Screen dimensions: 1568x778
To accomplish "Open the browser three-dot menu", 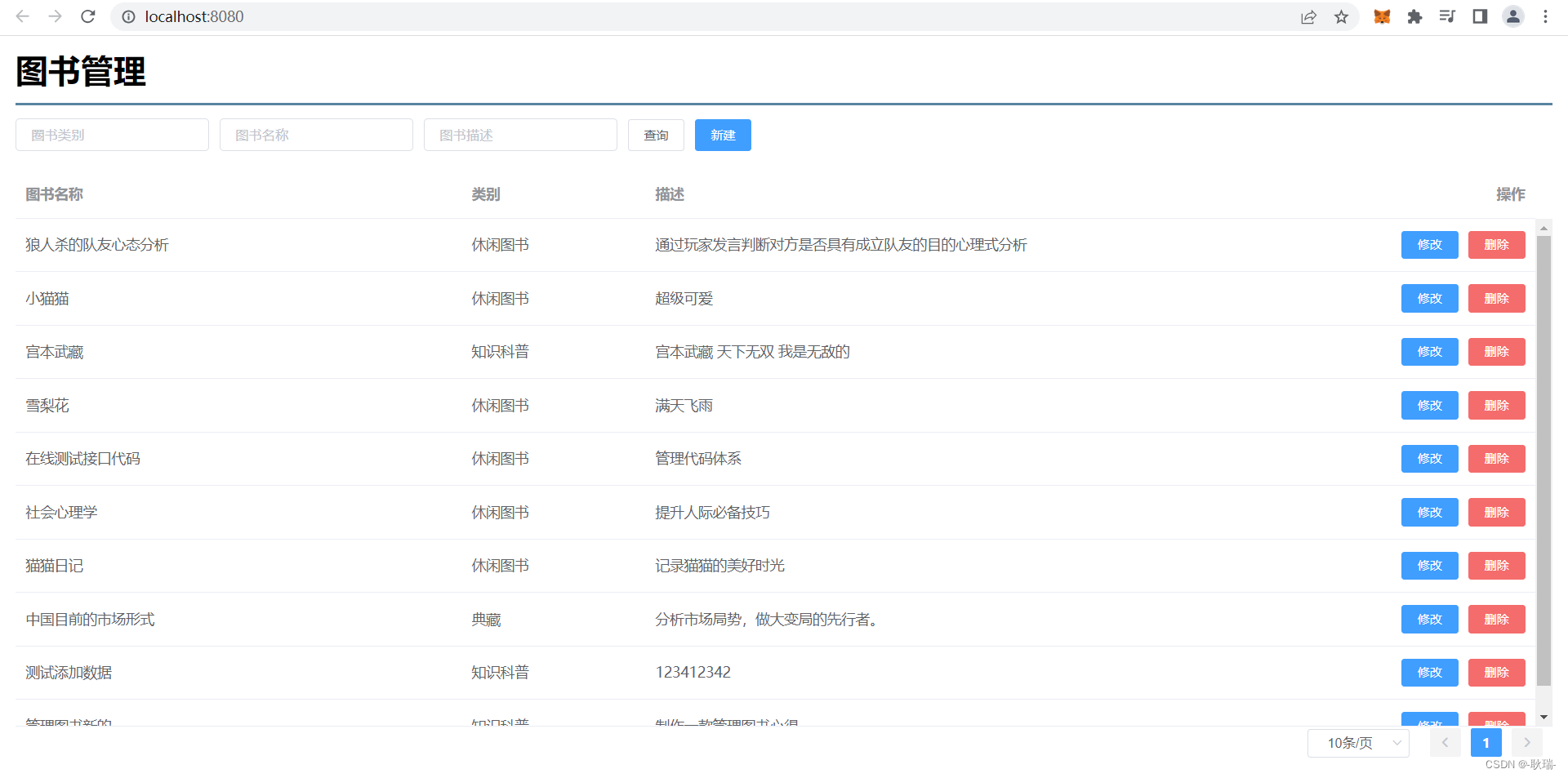I will [1545, 16].
